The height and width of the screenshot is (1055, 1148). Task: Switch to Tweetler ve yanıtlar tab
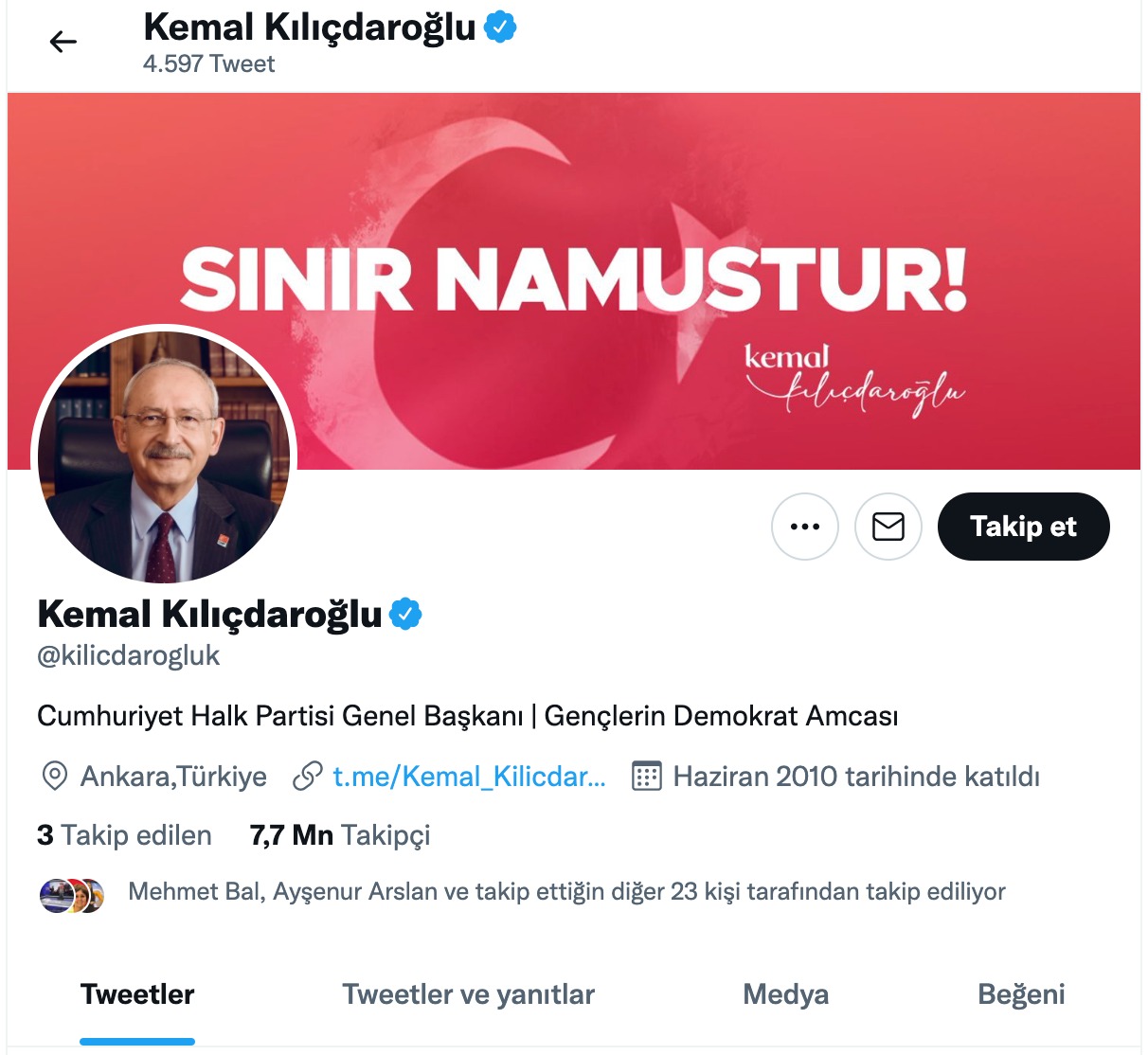[x=468, y=994]
